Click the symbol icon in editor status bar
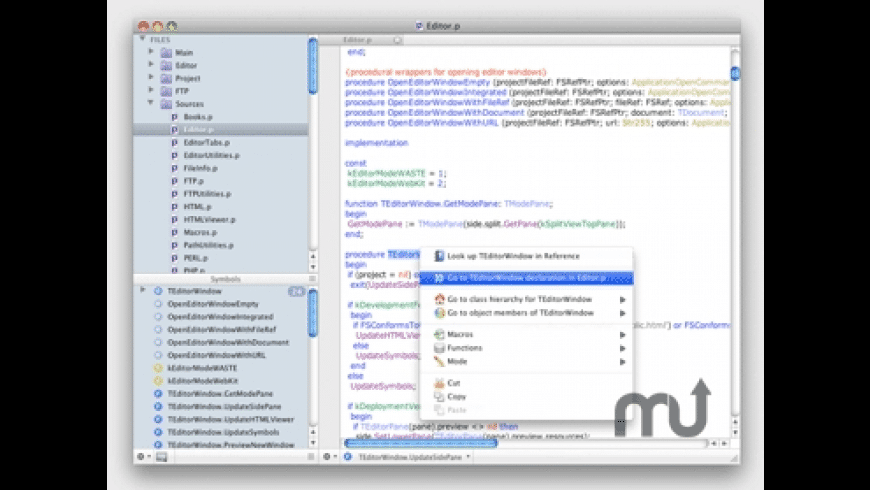870x490 pixels. 348,457
